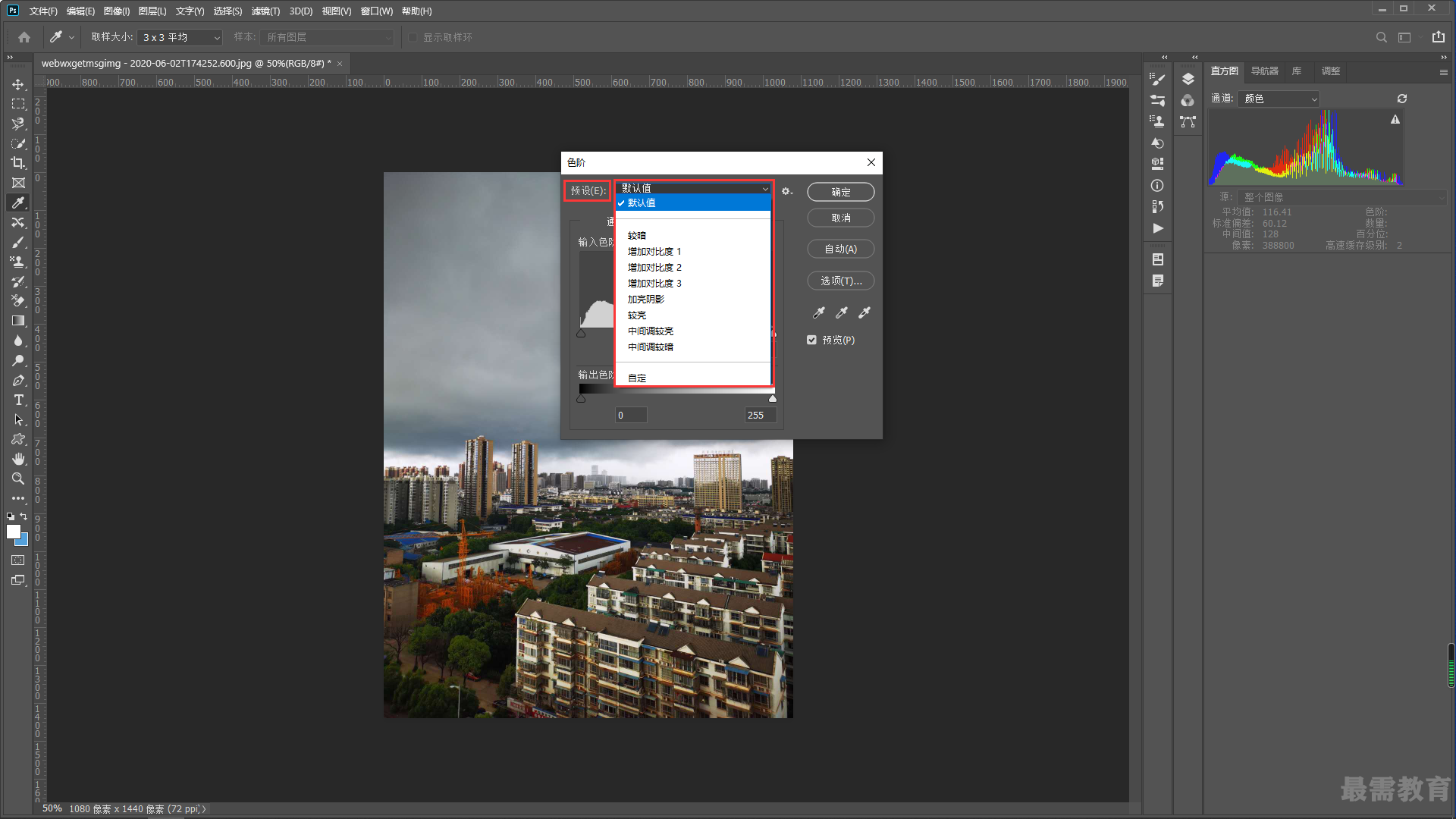Select the Crop tool

[x=18, y=163]
